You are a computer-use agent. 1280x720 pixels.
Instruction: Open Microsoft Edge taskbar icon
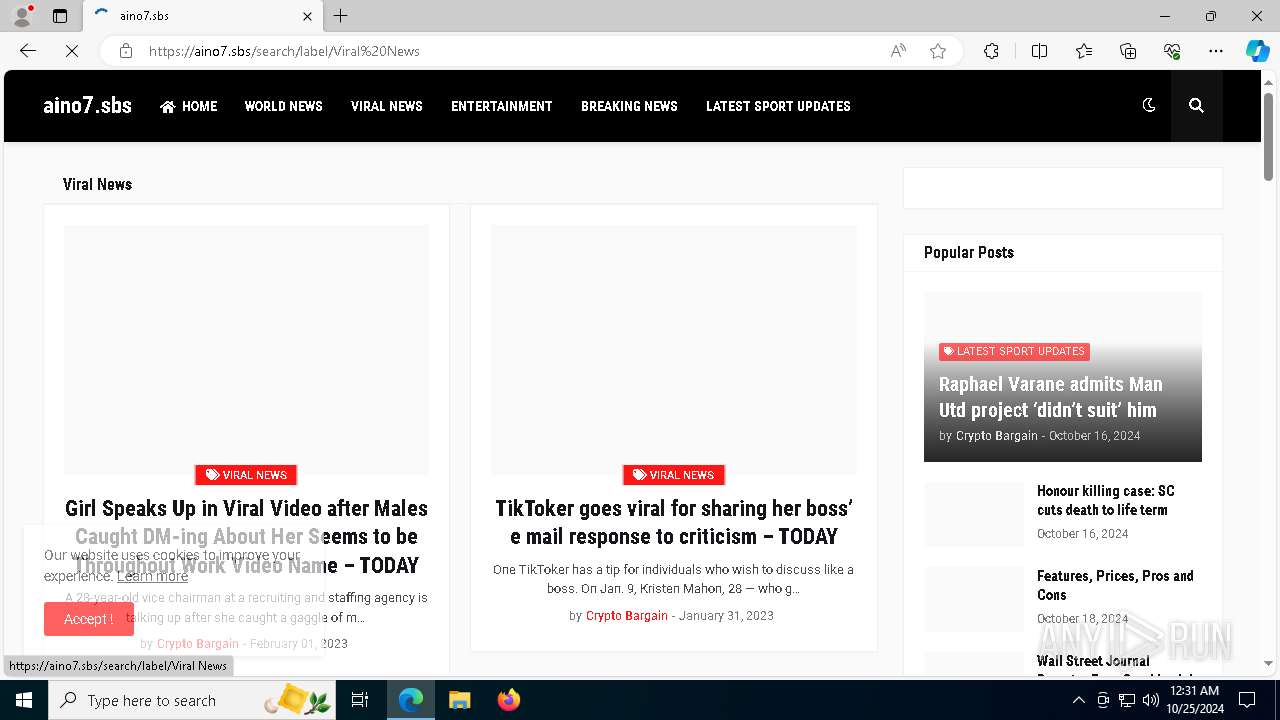click(411, 700)
